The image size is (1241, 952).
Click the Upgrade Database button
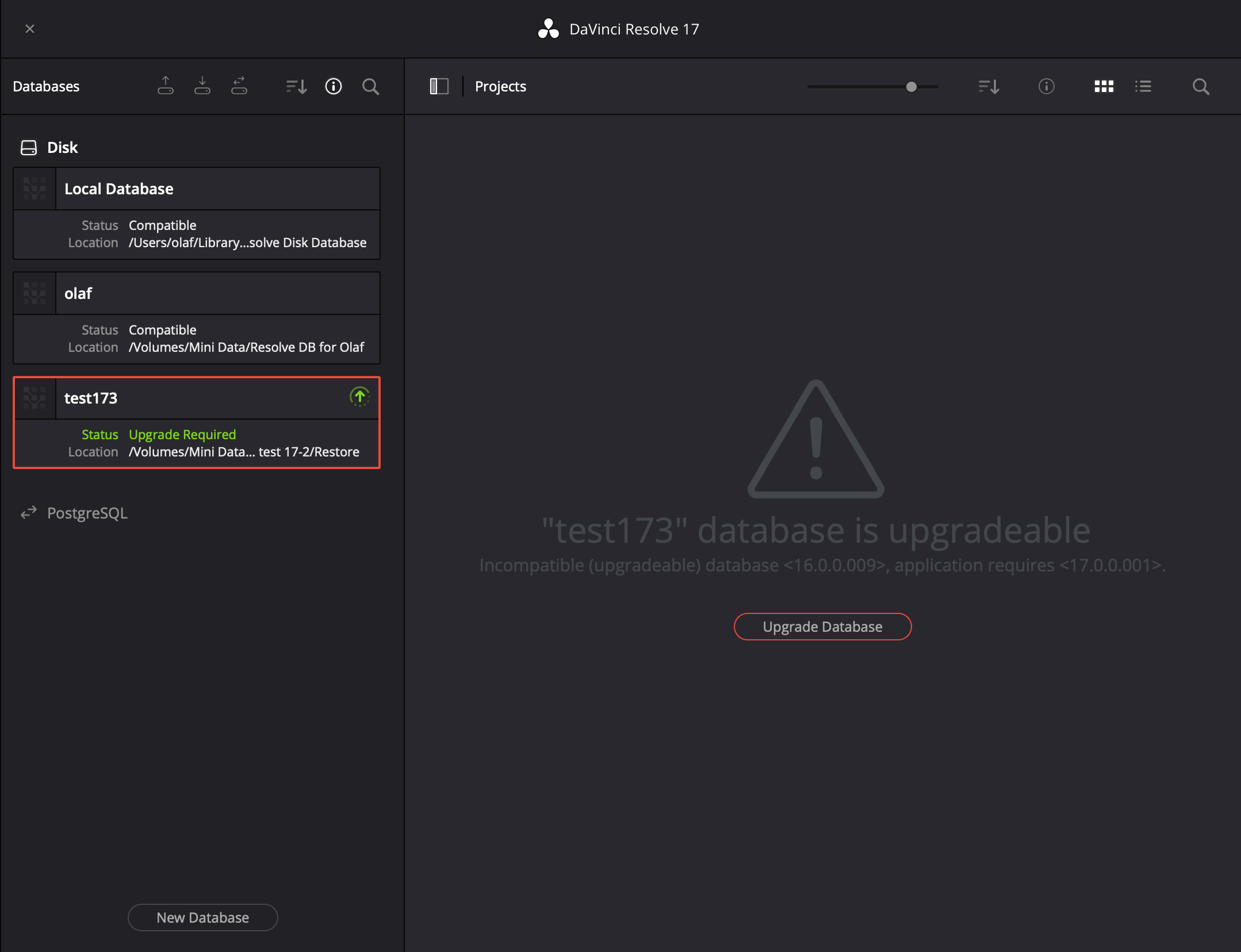(823, 627)
